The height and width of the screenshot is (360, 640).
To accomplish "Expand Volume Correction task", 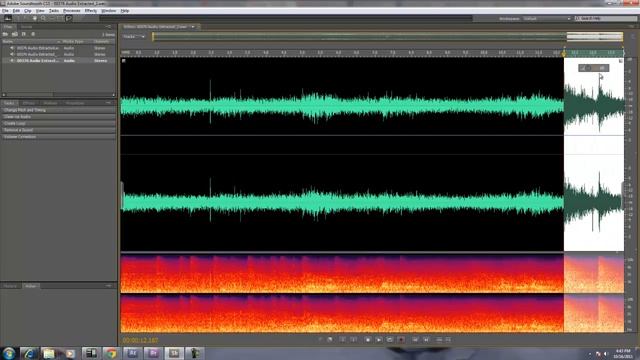I will coord(58,137).
